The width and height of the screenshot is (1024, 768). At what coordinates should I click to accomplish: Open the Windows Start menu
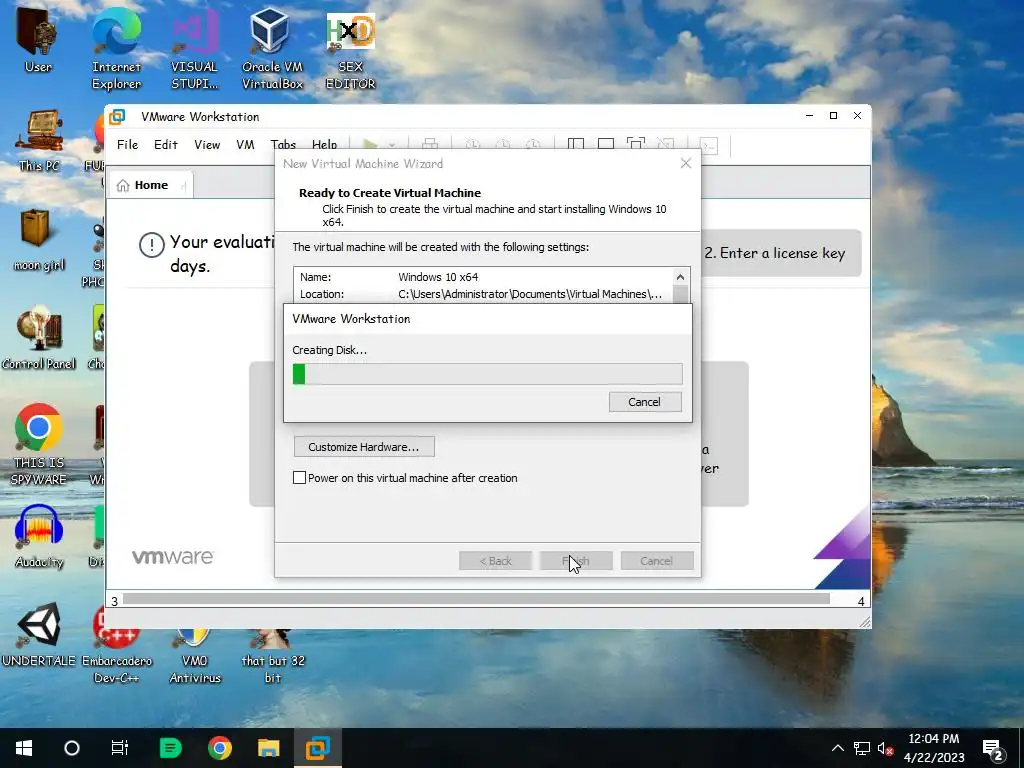(x=24, y=748)
